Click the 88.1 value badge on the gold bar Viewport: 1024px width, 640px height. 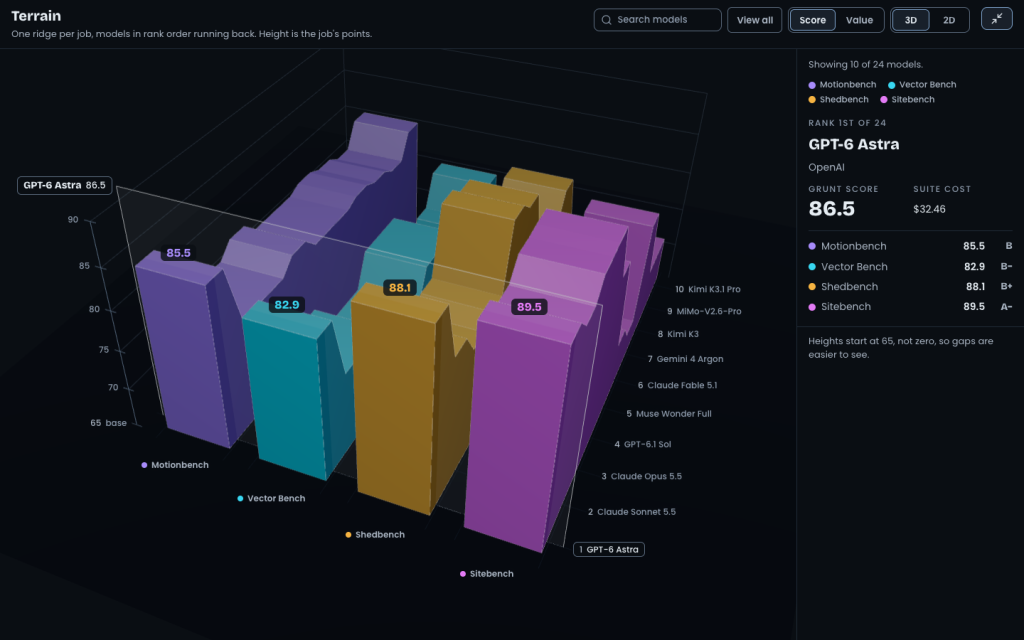point(399,287)
